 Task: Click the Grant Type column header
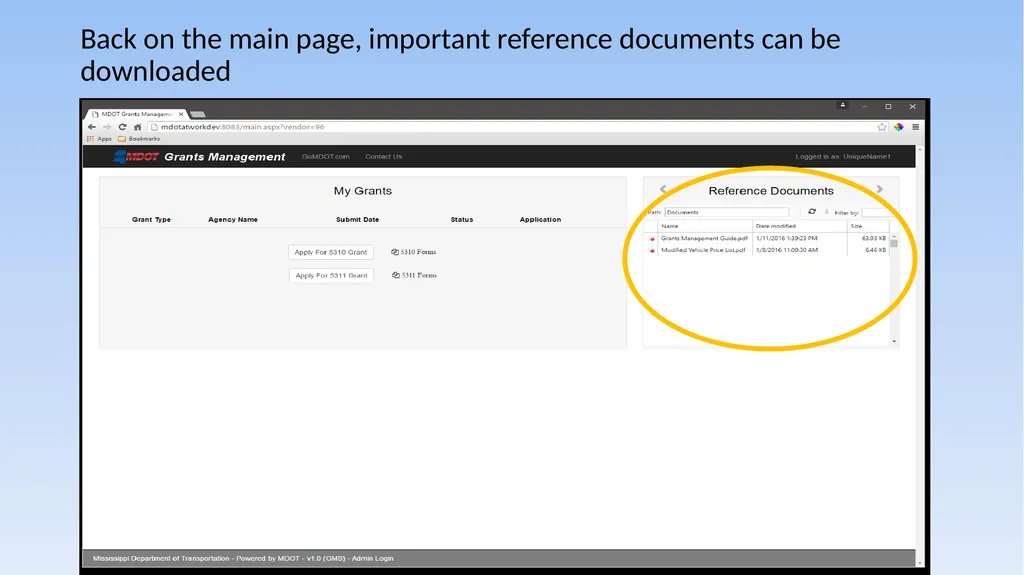coord(151,220)
